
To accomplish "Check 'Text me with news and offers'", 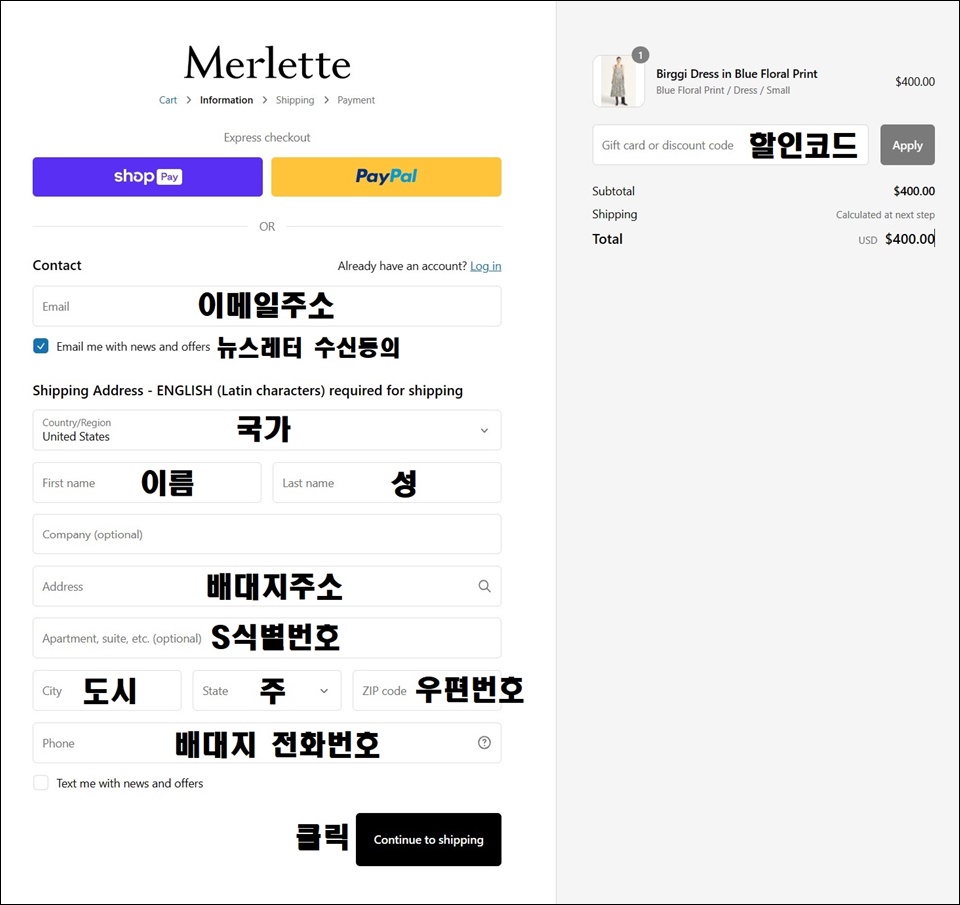I will click(41, 783).
